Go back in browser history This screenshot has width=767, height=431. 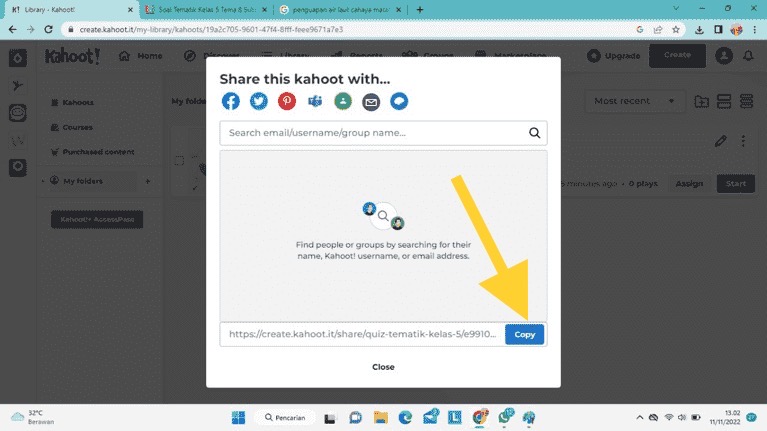12,29
